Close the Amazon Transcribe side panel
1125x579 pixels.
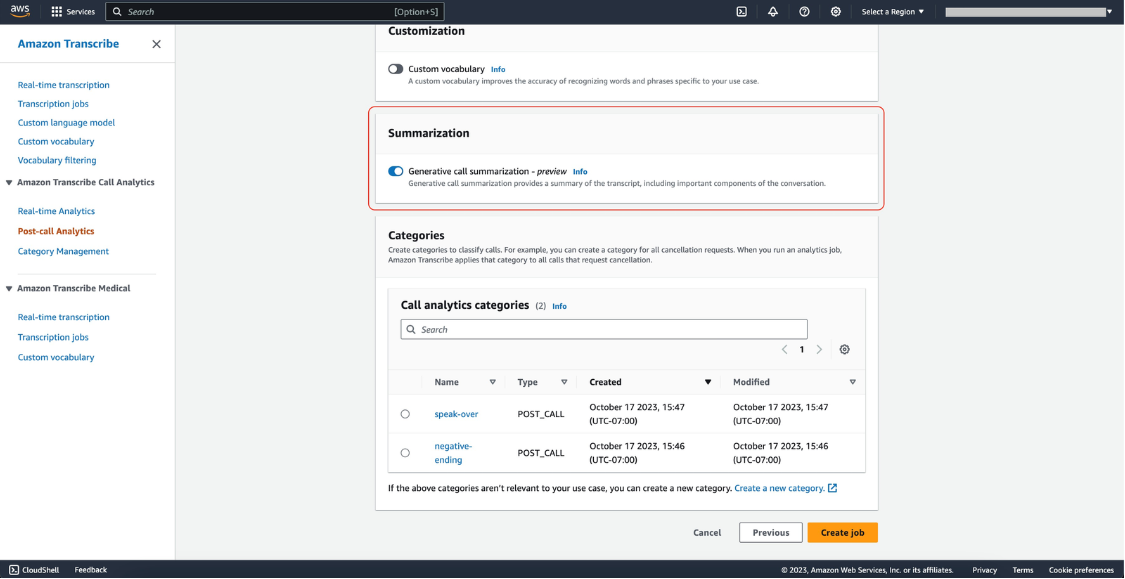[x=156, y=44]
